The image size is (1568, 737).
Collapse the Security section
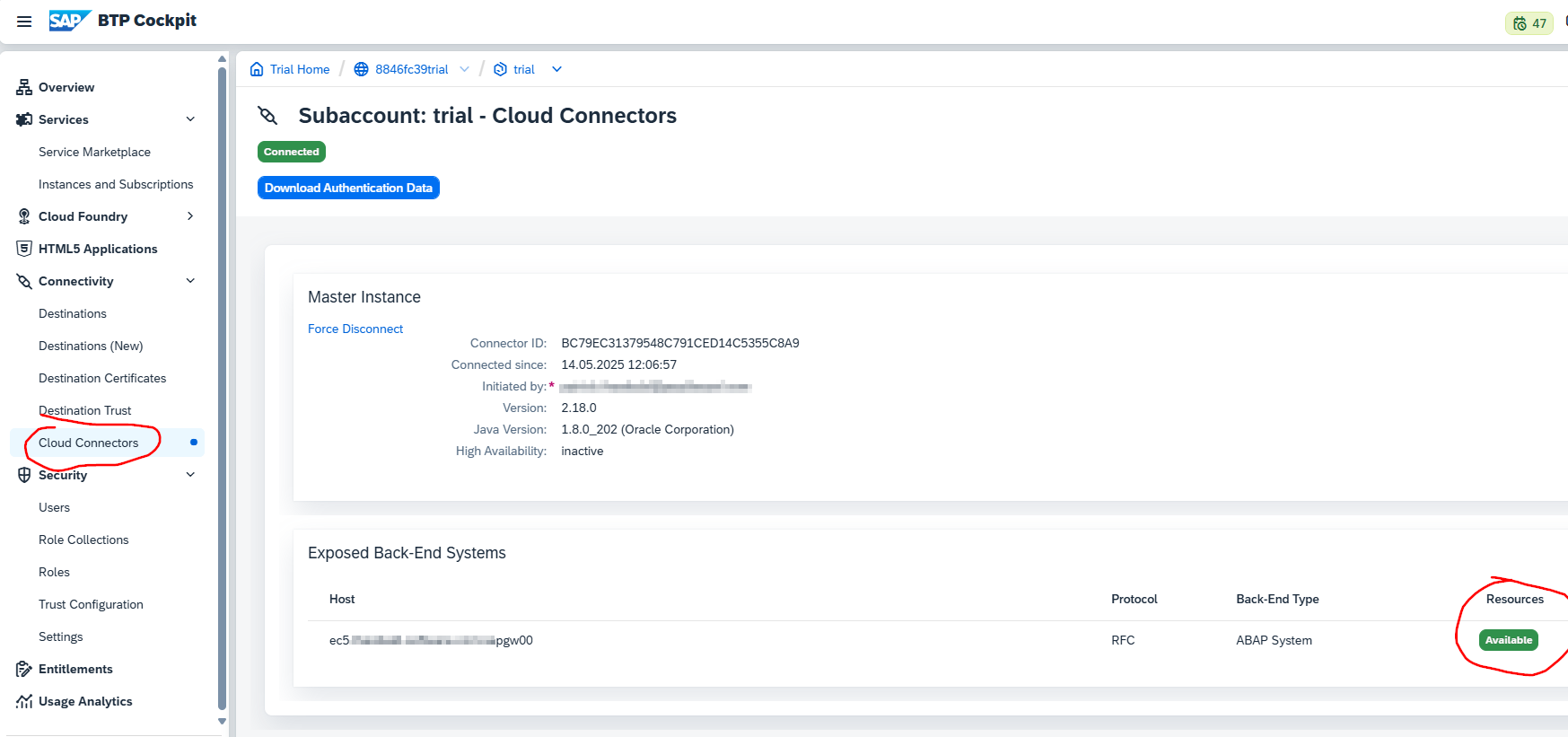pyautogui.click(x=190, y=475)
